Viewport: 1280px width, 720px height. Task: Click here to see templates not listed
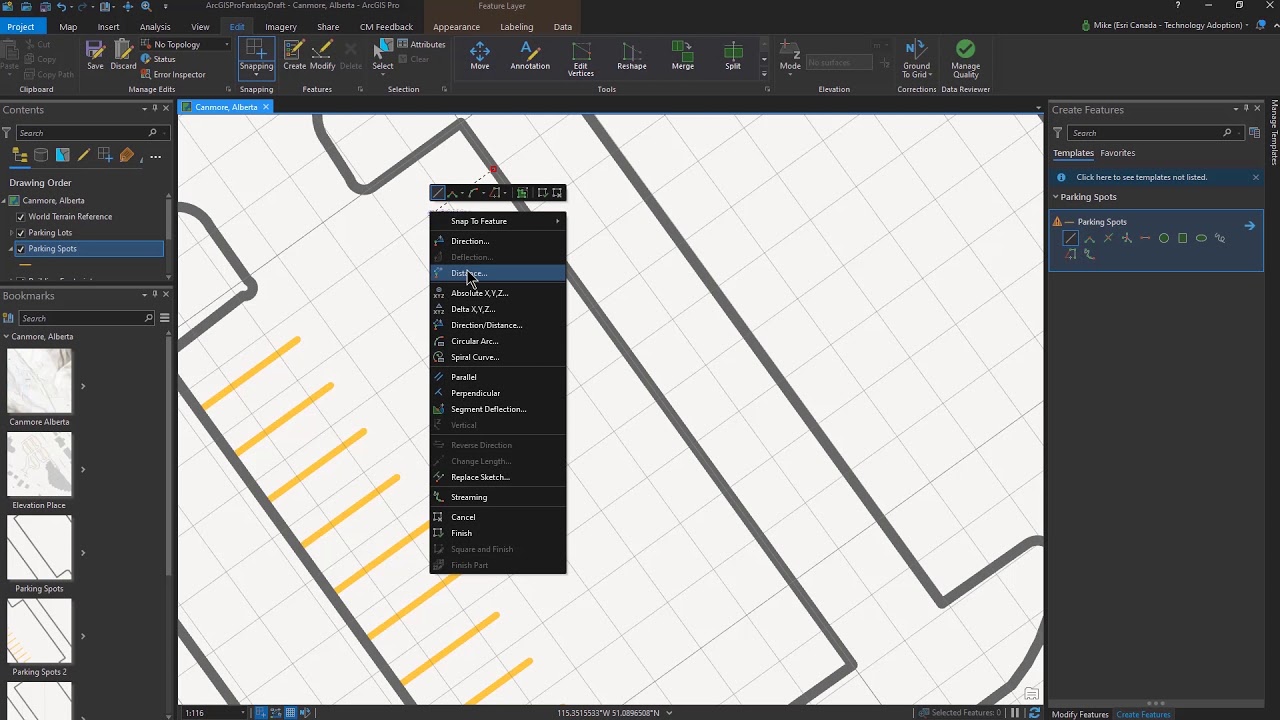(x=1141, y=177)
